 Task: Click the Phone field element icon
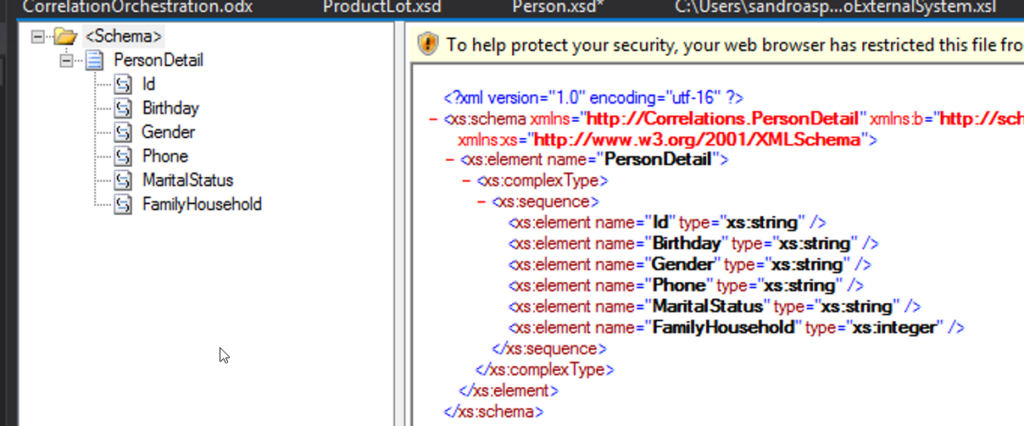pyautogui.click(x=123, y=157)
